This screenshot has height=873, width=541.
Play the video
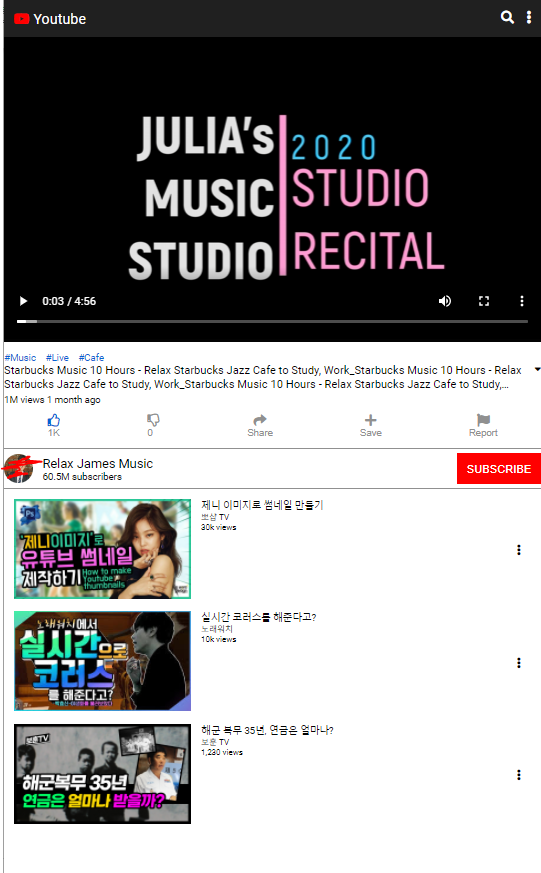coord(23,301)
